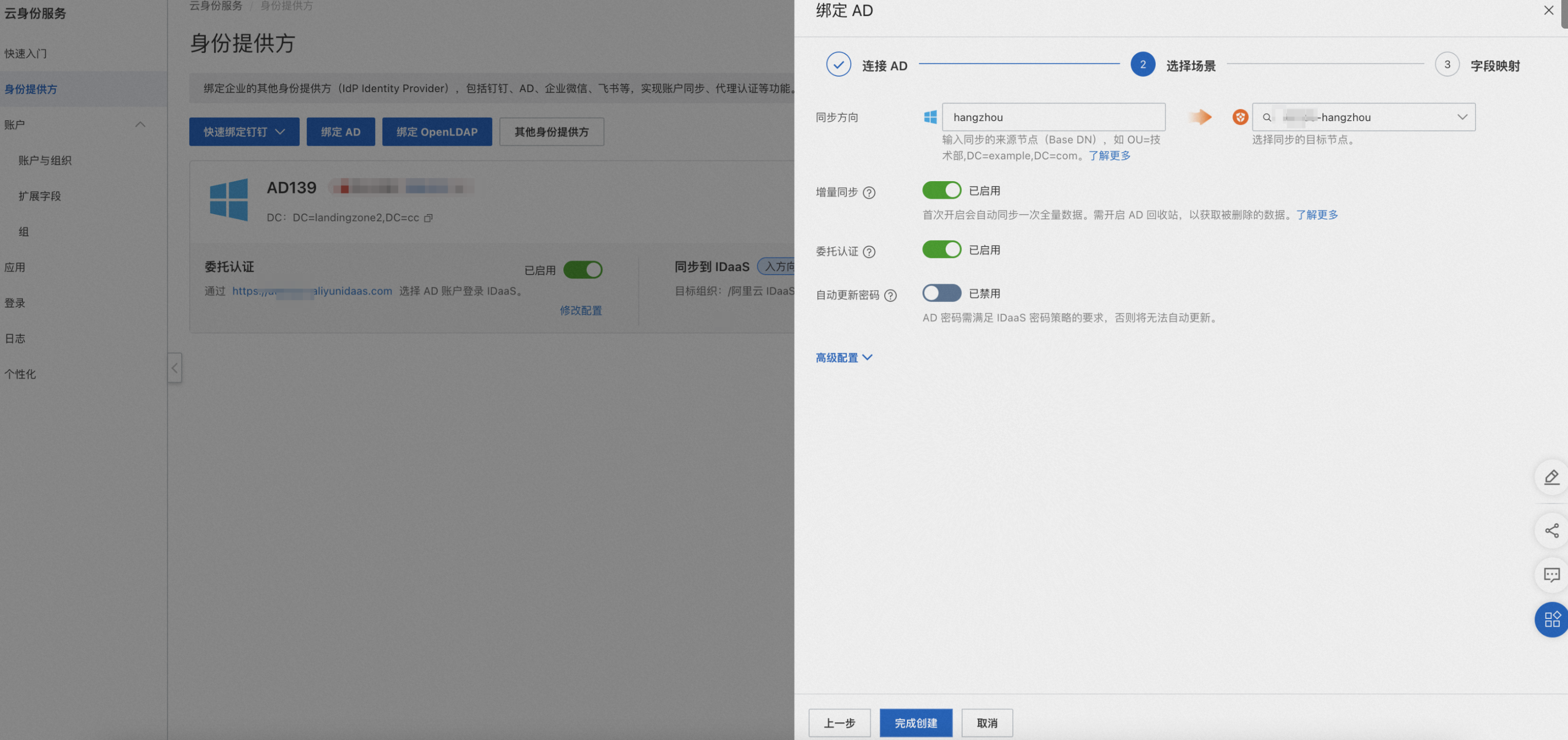Collapse the 账户 sidebar group
Viewport: 1568px width, 740px height.
click(140, 124)
